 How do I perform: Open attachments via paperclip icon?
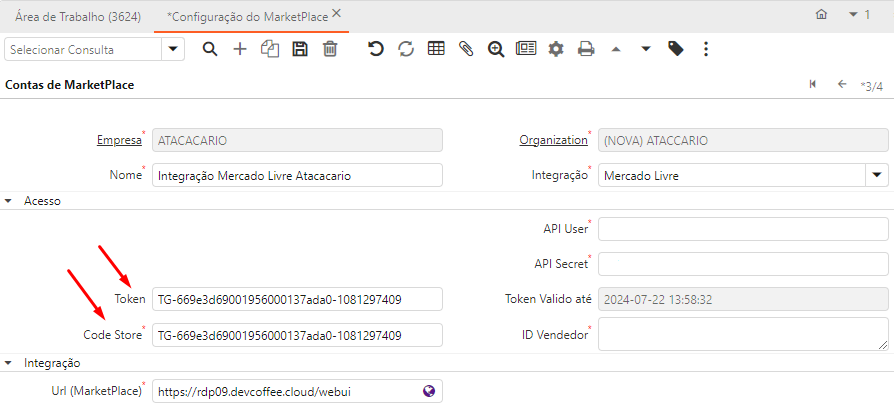tap(466, 49)
